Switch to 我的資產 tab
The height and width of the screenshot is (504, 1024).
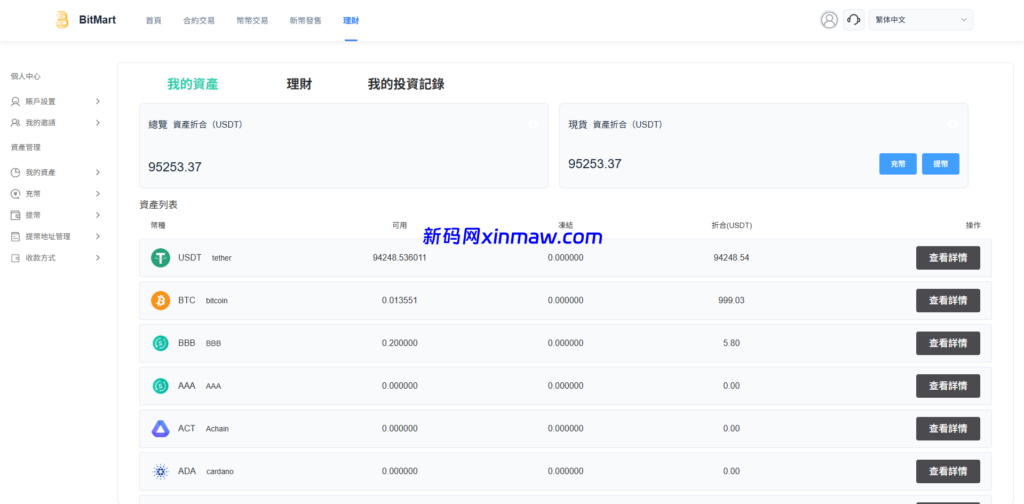pos(193,84)
